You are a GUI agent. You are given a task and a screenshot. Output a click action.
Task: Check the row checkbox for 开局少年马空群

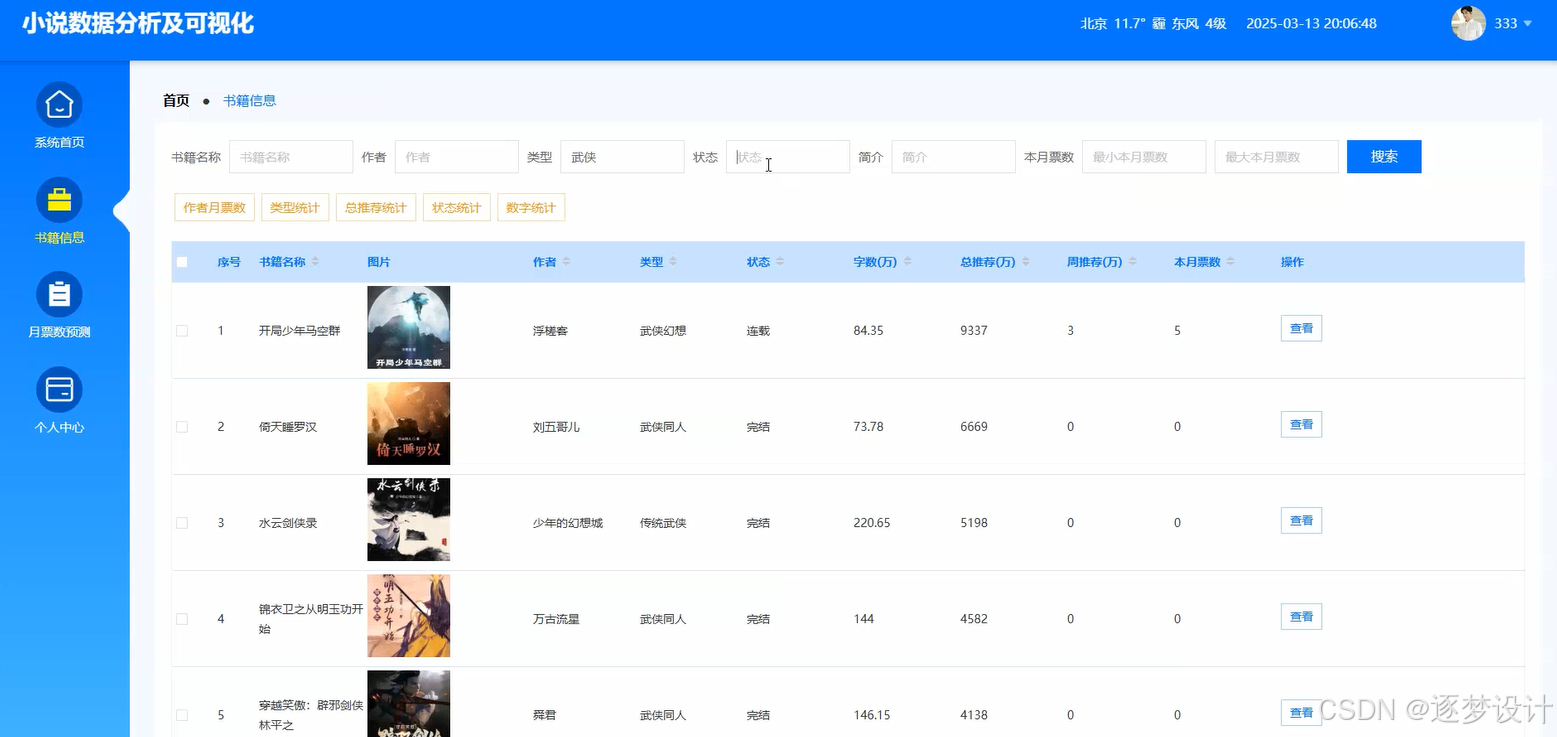pos(182,329)
